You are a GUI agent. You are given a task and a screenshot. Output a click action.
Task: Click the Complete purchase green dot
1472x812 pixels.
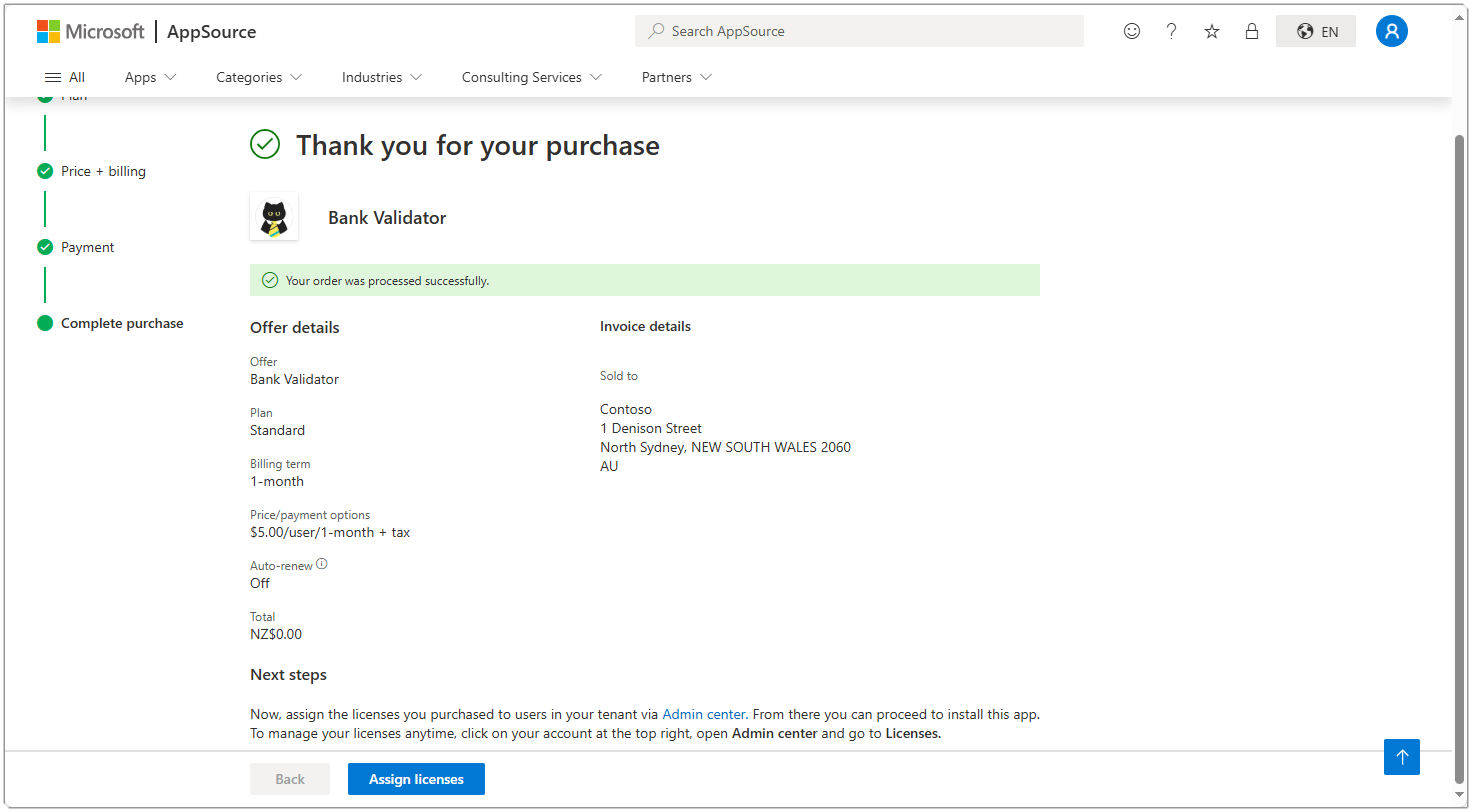coord(45,323)
